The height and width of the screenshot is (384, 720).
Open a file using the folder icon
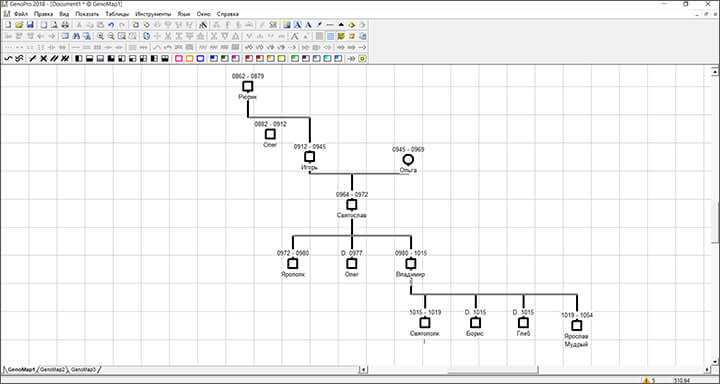(x=19, y=25)
